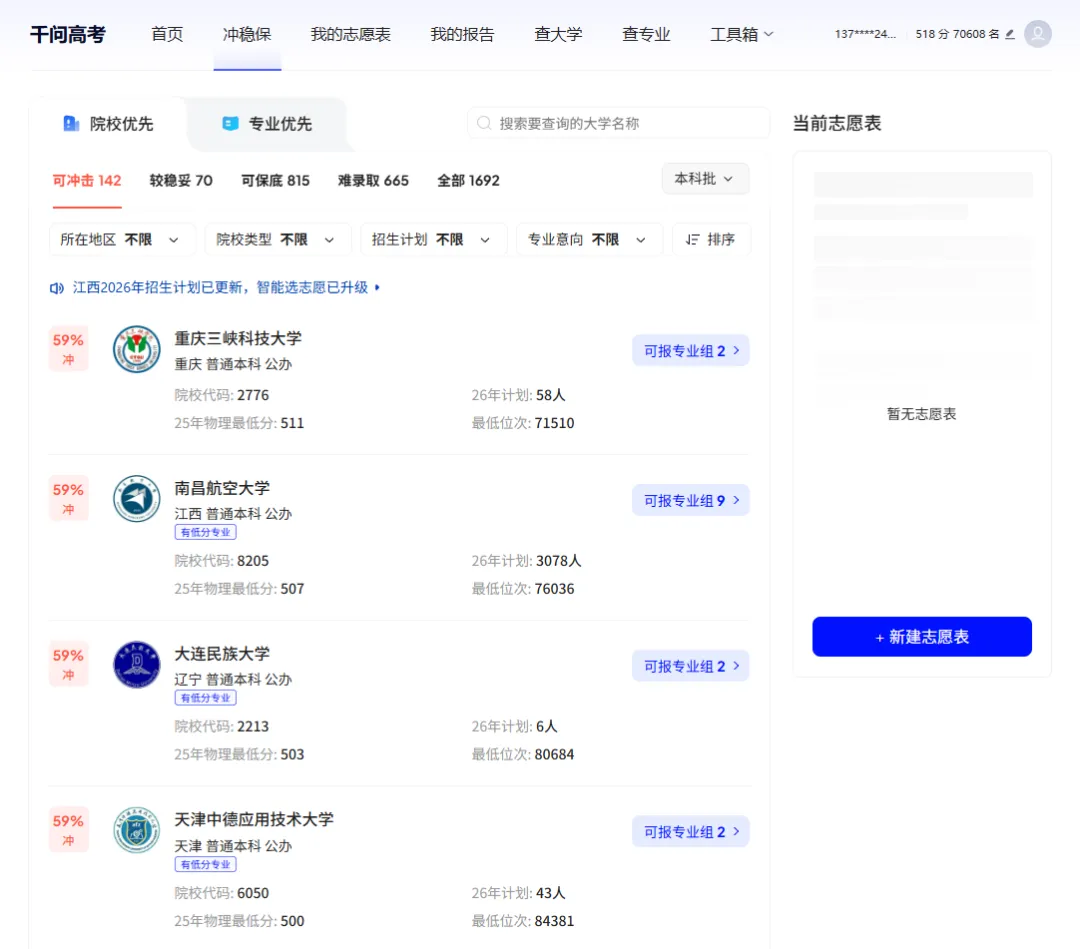Open 可报专业组 2 for 大连民族大学
This screenshot has height=949, width=1080.
point(690,666)
